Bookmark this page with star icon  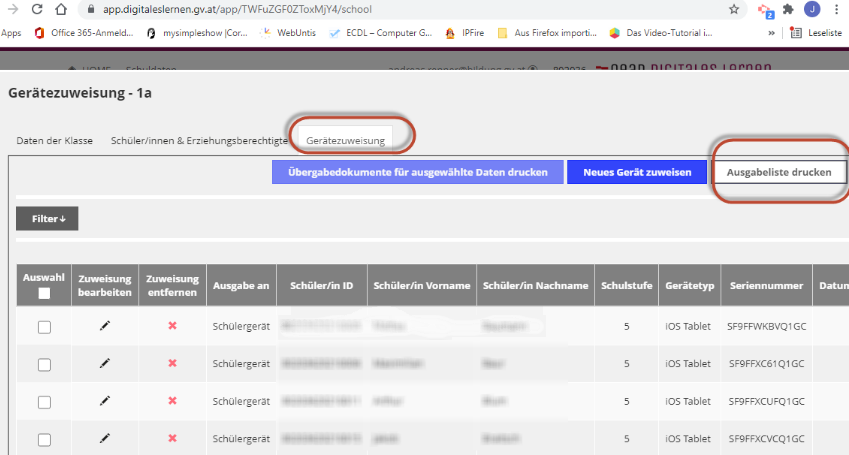point(734,9)
